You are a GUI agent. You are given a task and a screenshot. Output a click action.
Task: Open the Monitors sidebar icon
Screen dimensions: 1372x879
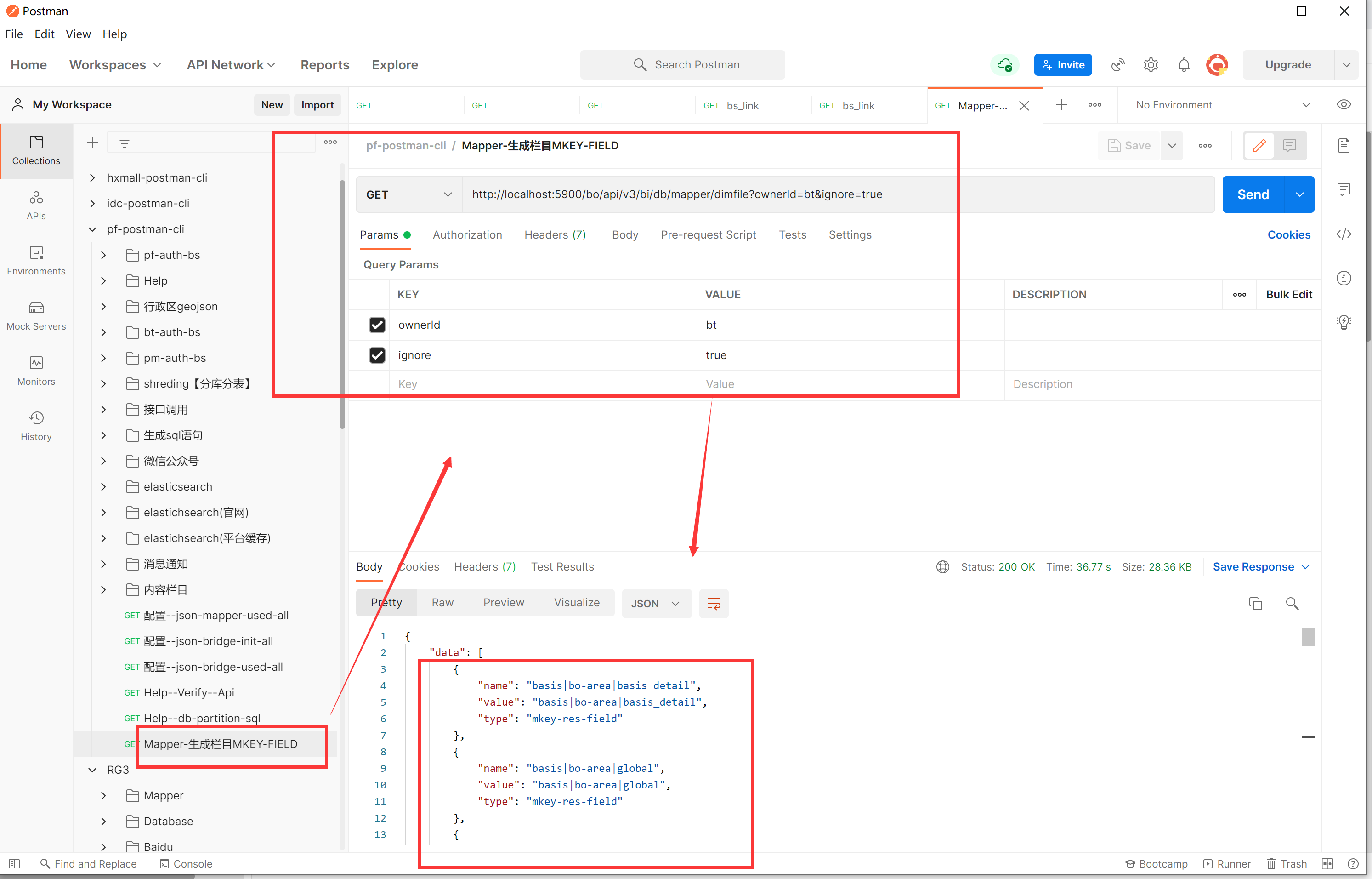[x=36, y=371]
